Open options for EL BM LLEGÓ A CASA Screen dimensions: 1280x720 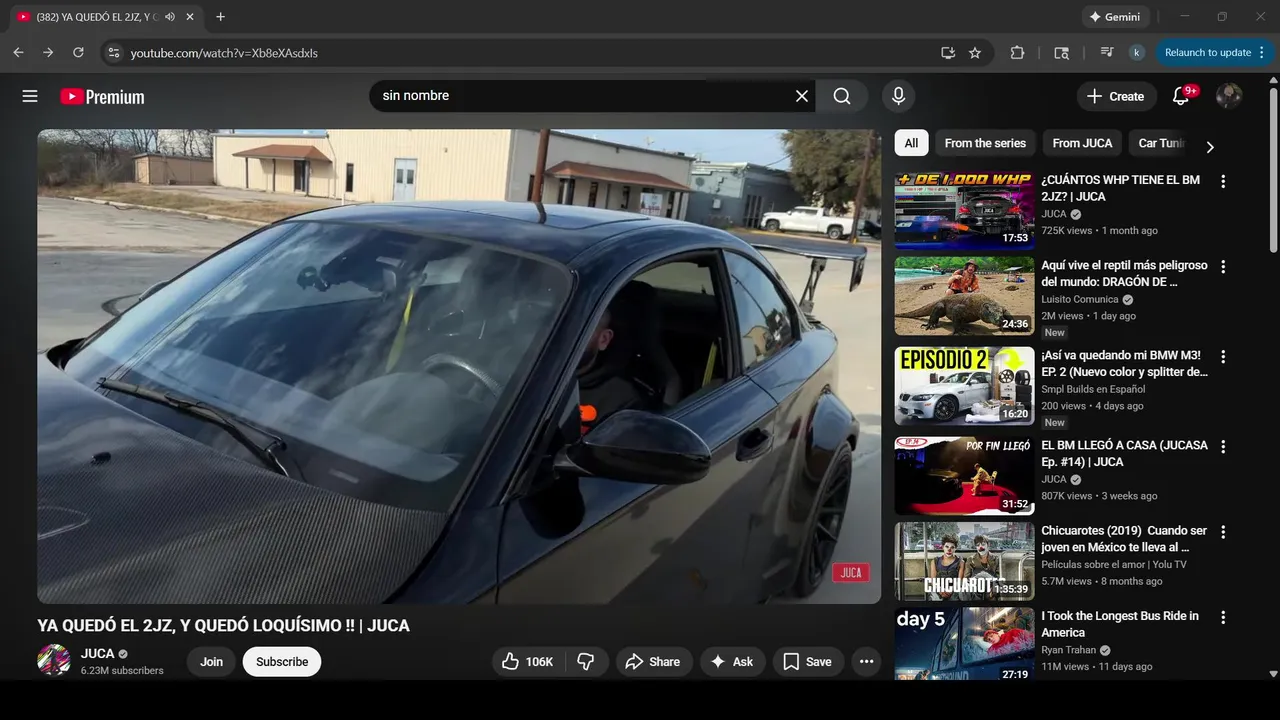(x=1222, y=447)
